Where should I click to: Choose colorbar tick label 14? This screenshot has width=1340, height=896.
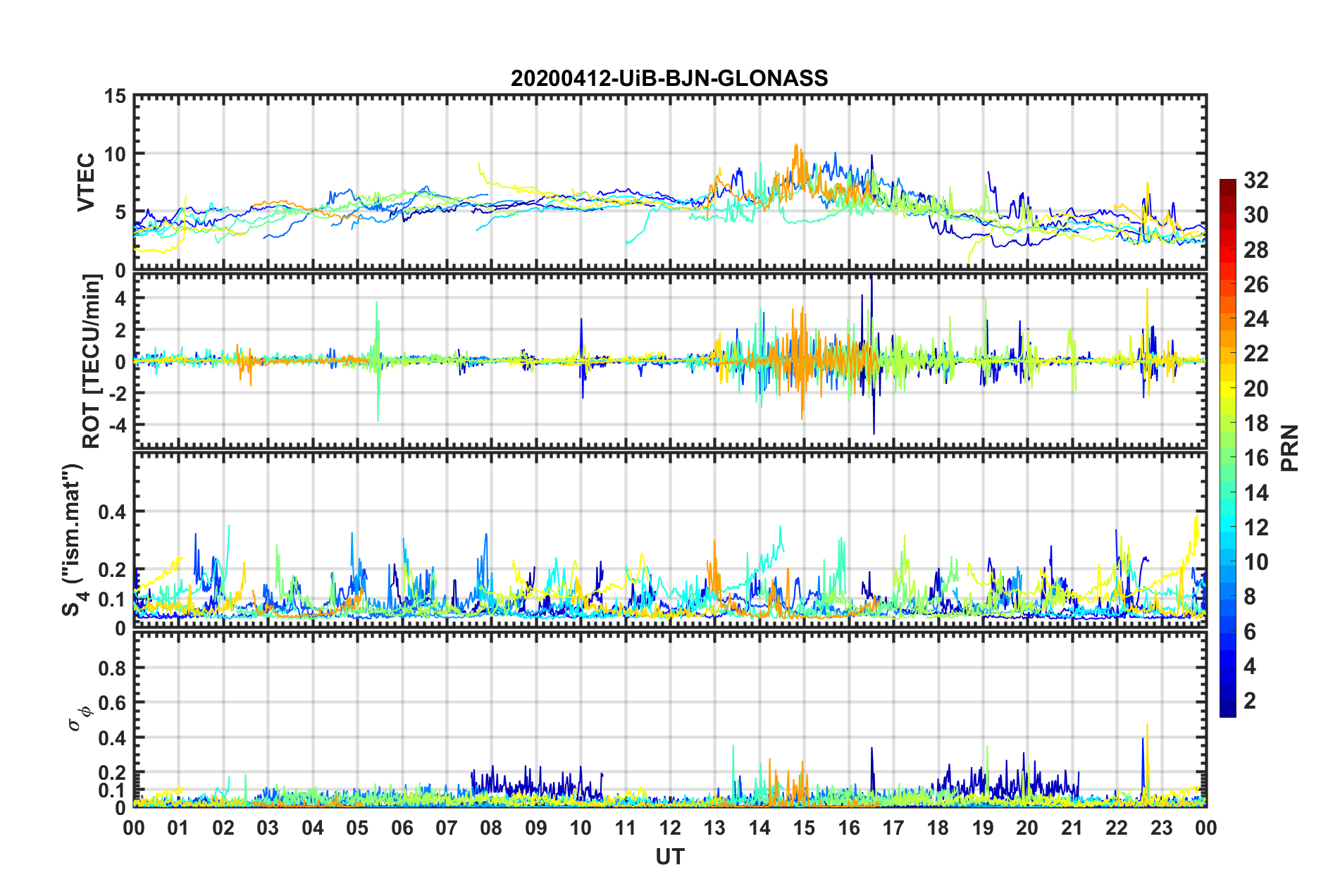pos(1256,493)
